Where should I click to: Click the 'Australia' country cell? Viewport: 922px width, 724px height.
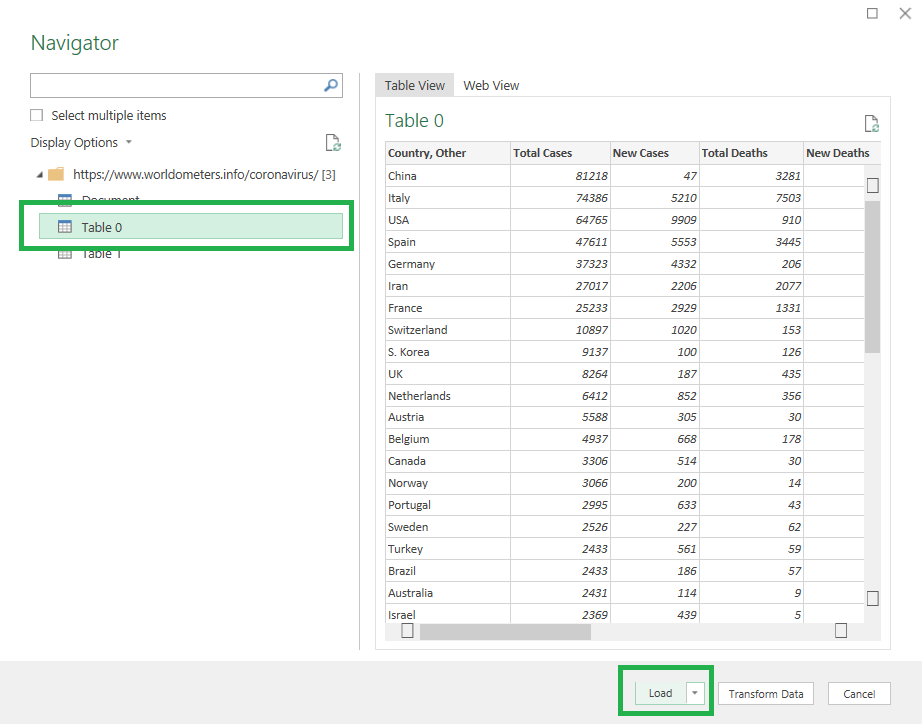coord(447,593)
